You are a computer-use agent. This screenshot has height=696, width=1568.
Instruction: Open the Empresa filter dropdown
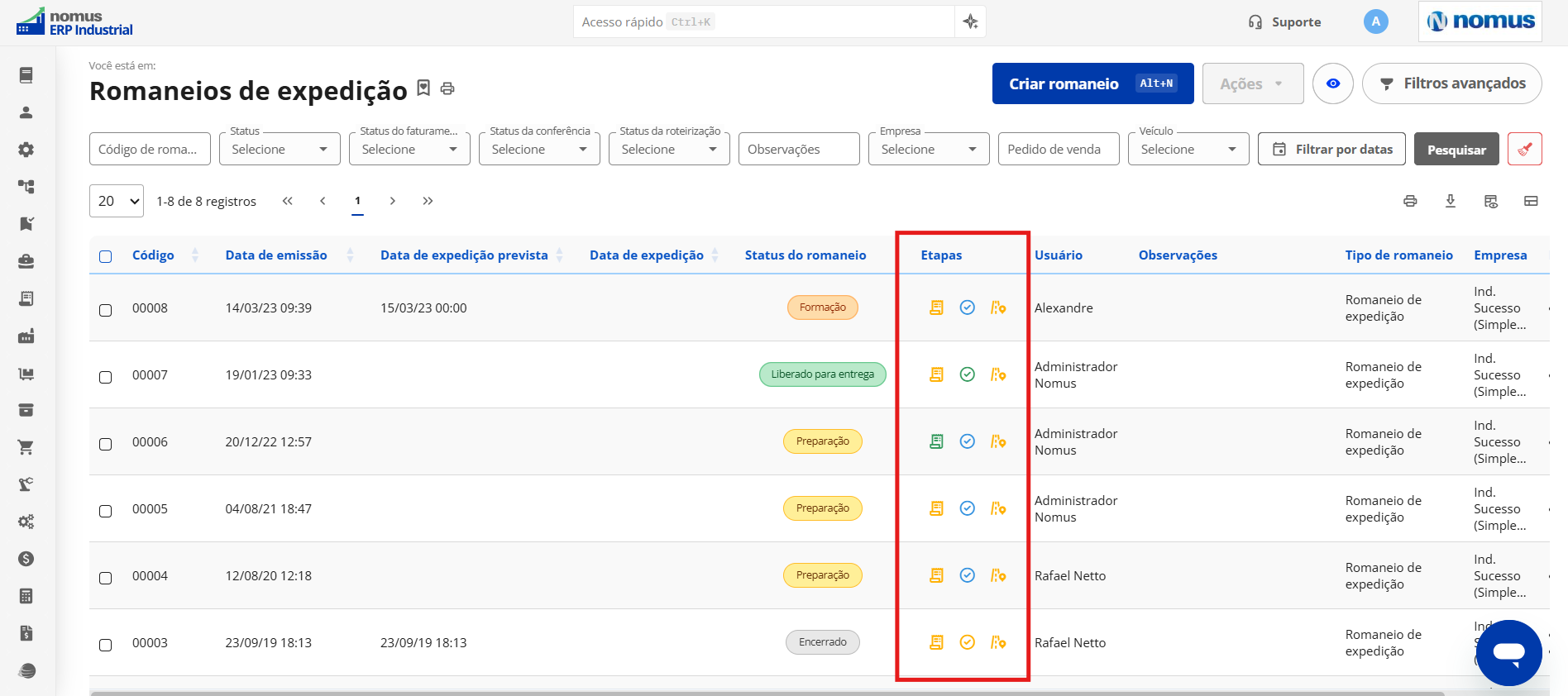929,150
